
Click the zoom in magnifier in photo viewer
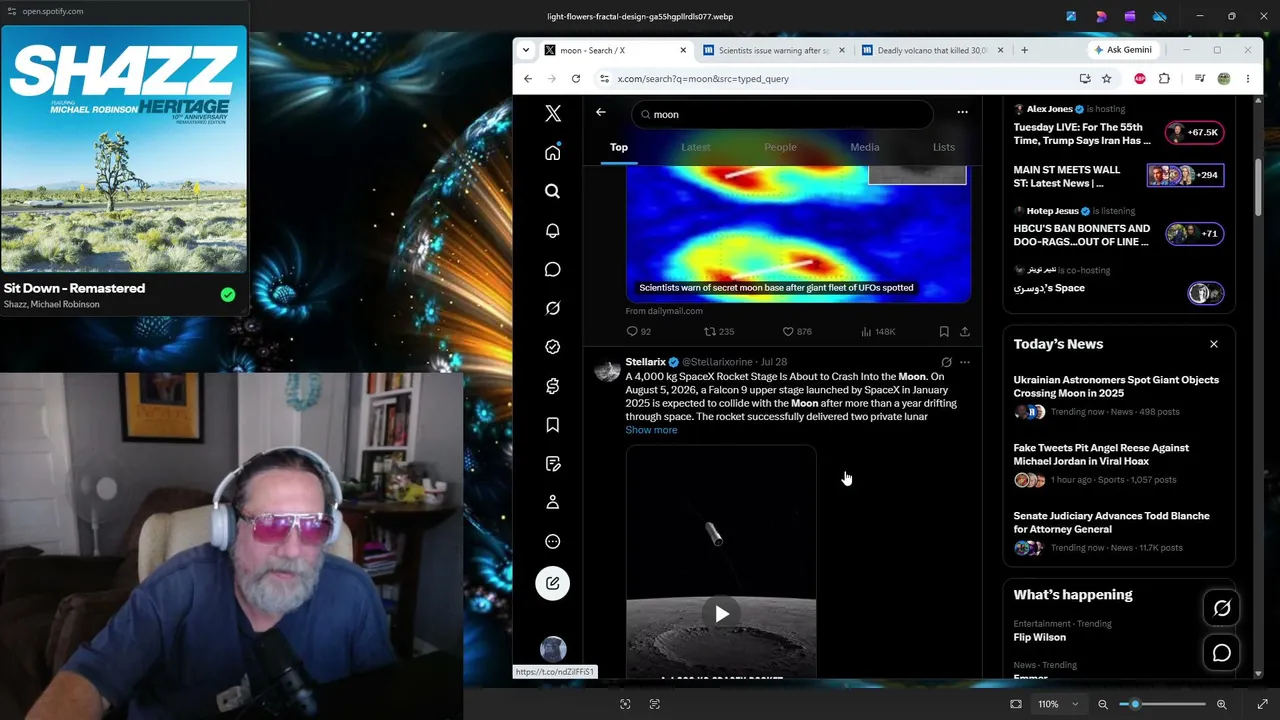click(x=1222, y=704)
